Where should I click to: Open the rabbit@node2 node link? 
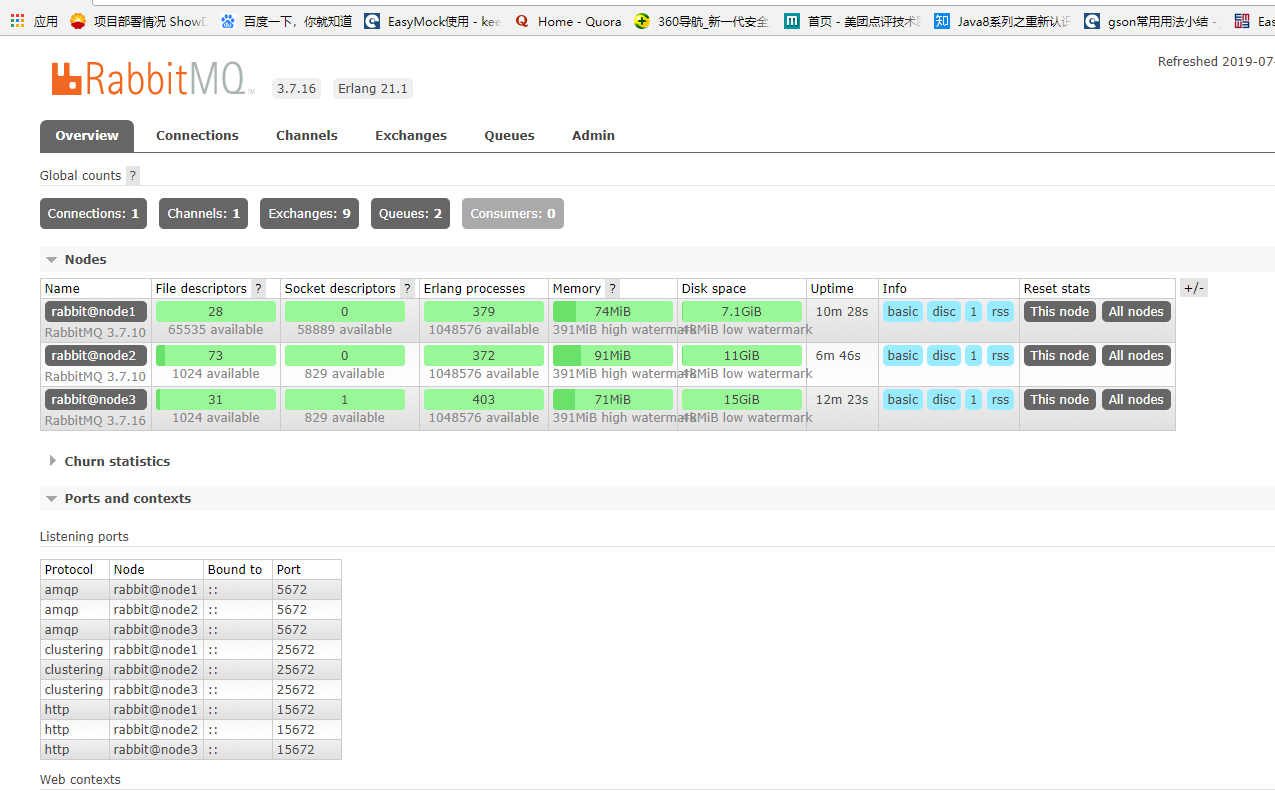click(96, 355)
